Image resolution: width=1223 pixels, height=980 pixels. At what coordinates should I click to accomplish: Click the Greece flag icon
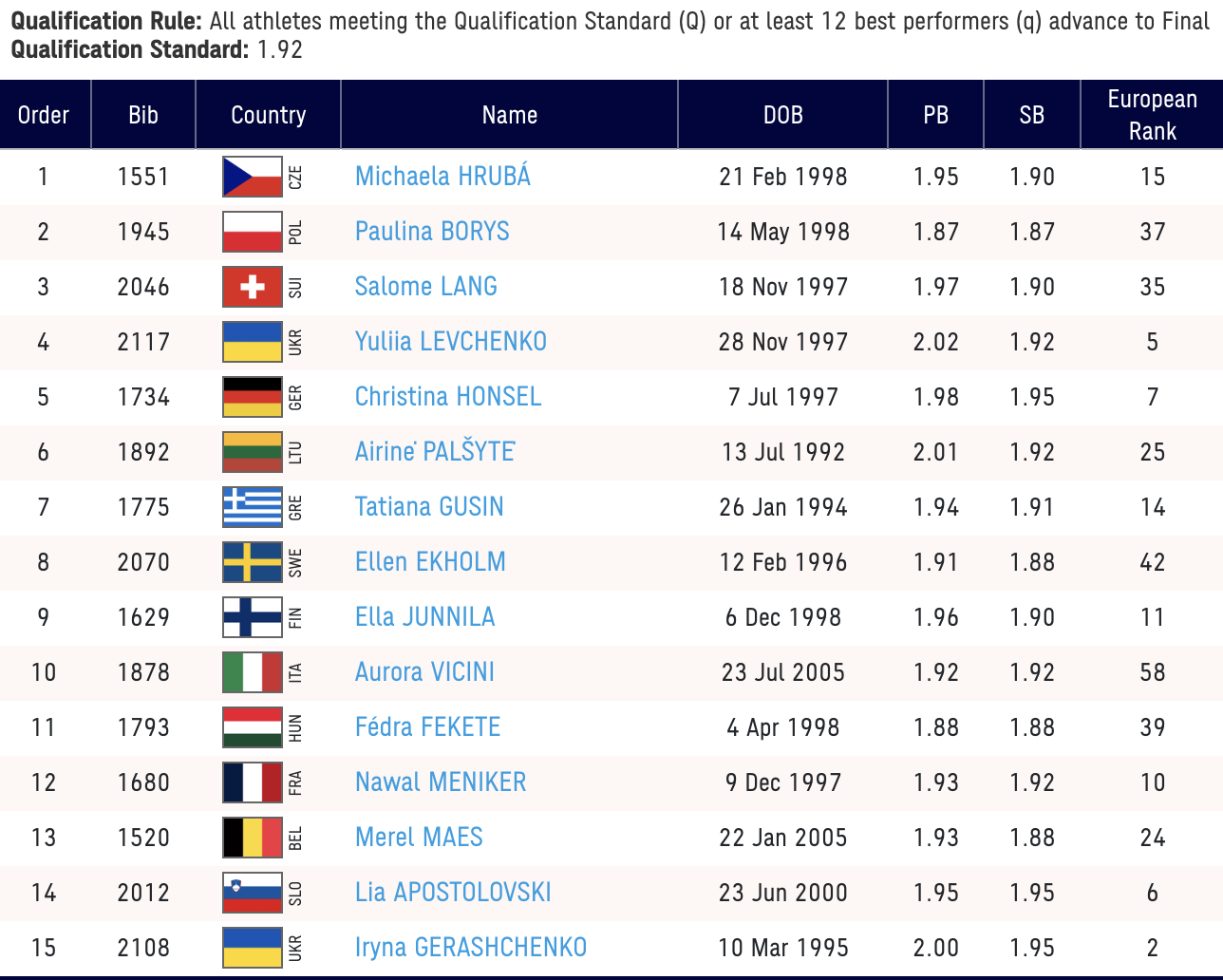click(253, 507)
